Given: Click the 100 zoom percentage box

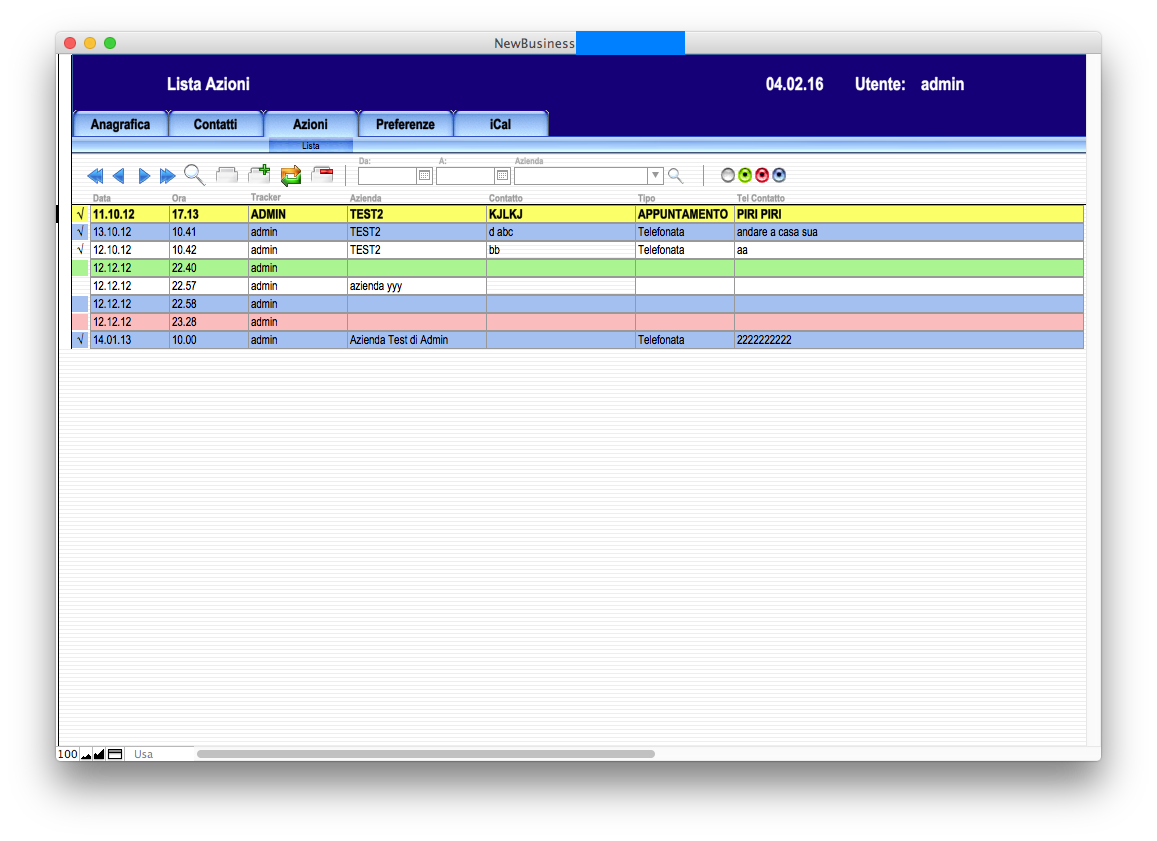Looking at the screenshot, I should (68, 754).
